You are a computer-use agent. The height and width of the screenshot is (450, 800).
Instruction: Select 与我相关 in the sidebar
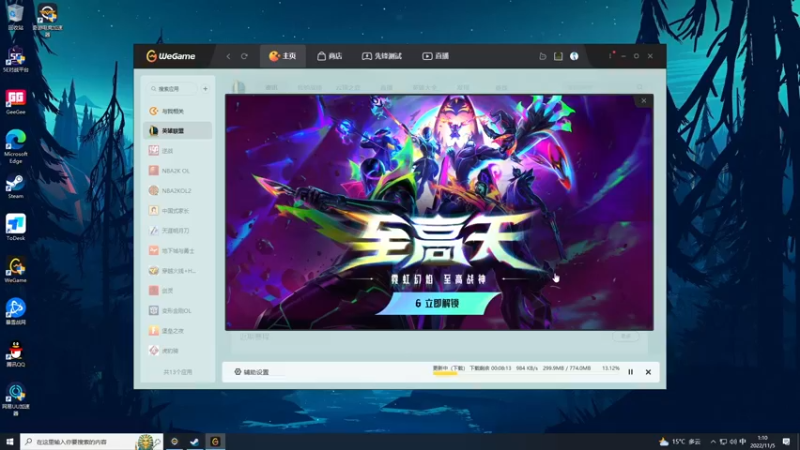point(178,111)
